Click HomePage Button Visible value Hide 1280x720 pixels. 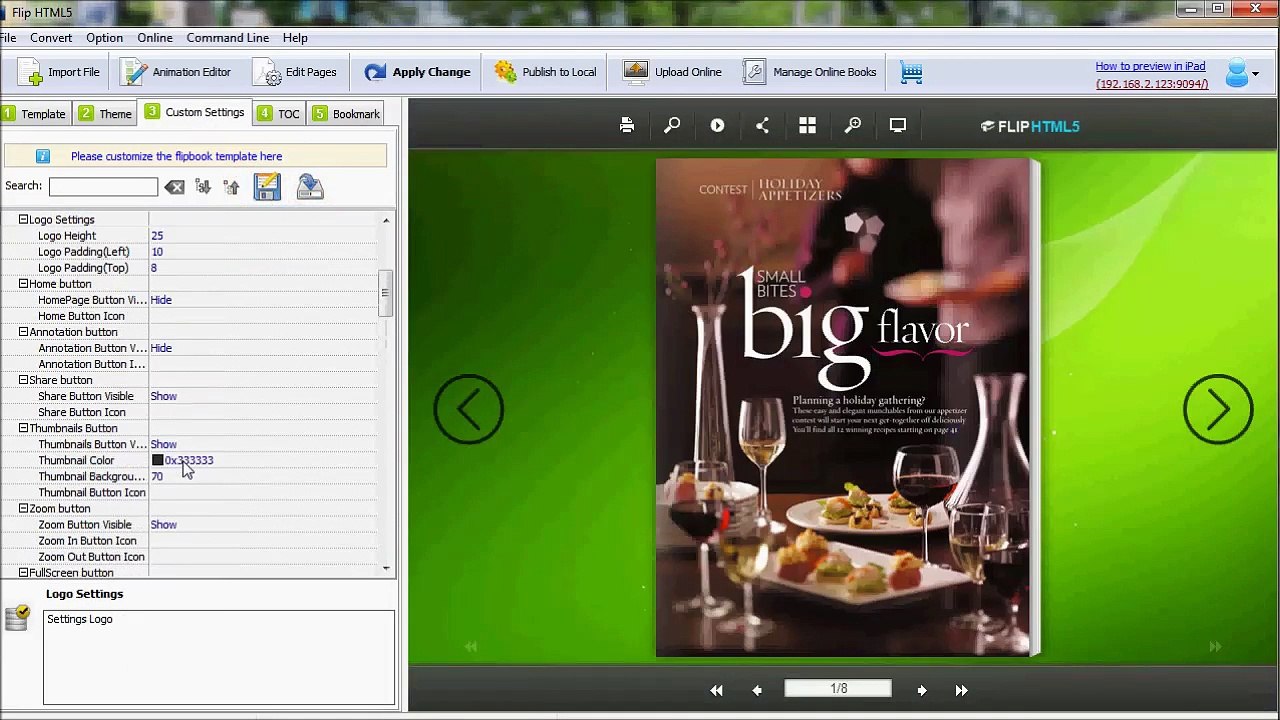click(161, 300)
